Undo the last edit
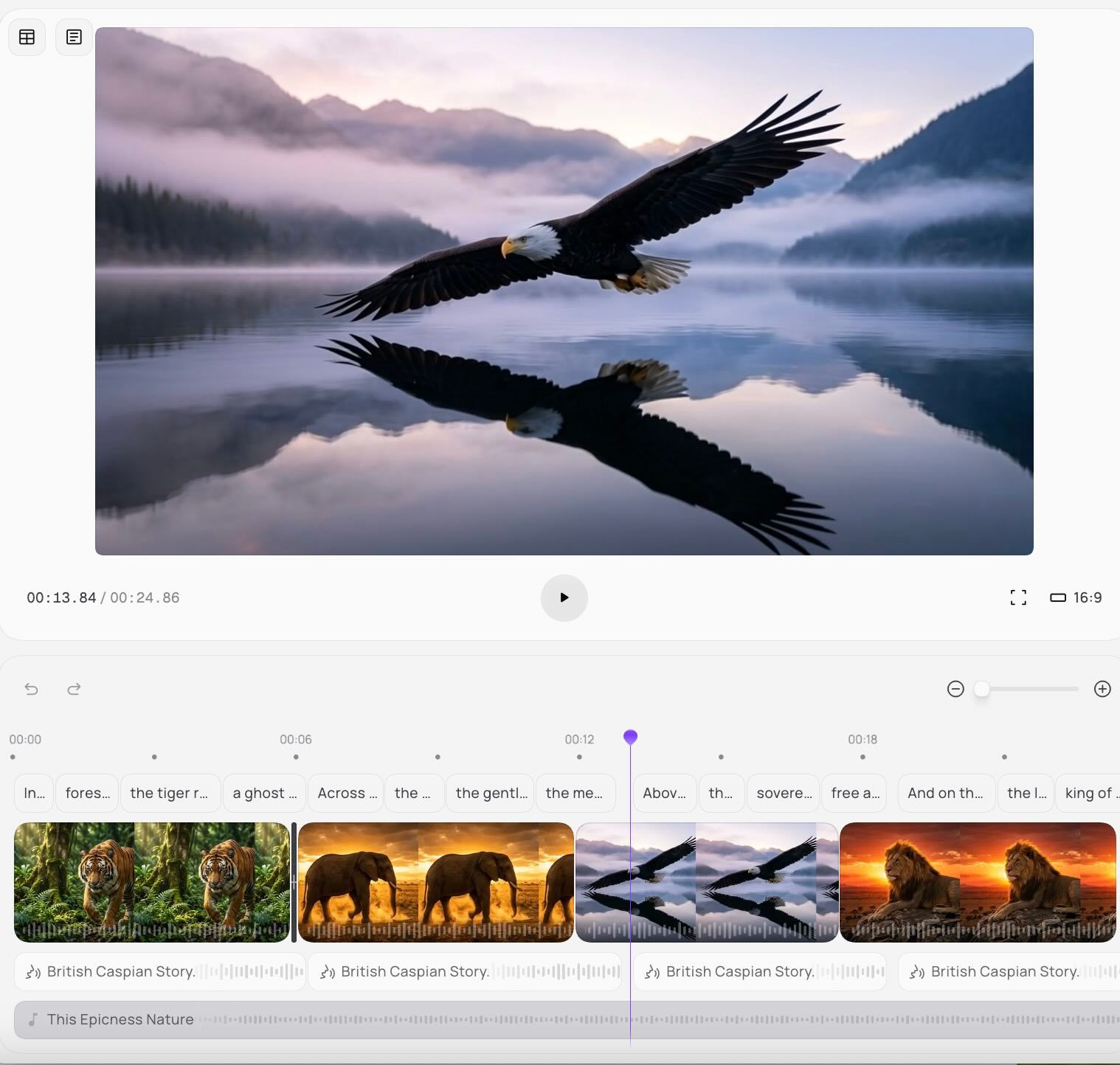The image size is (1120, 1065). (31, 689)
